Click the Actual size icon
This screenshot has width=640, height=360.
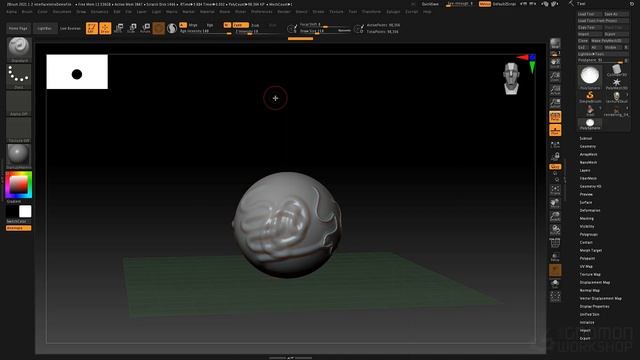pos(555,90)
